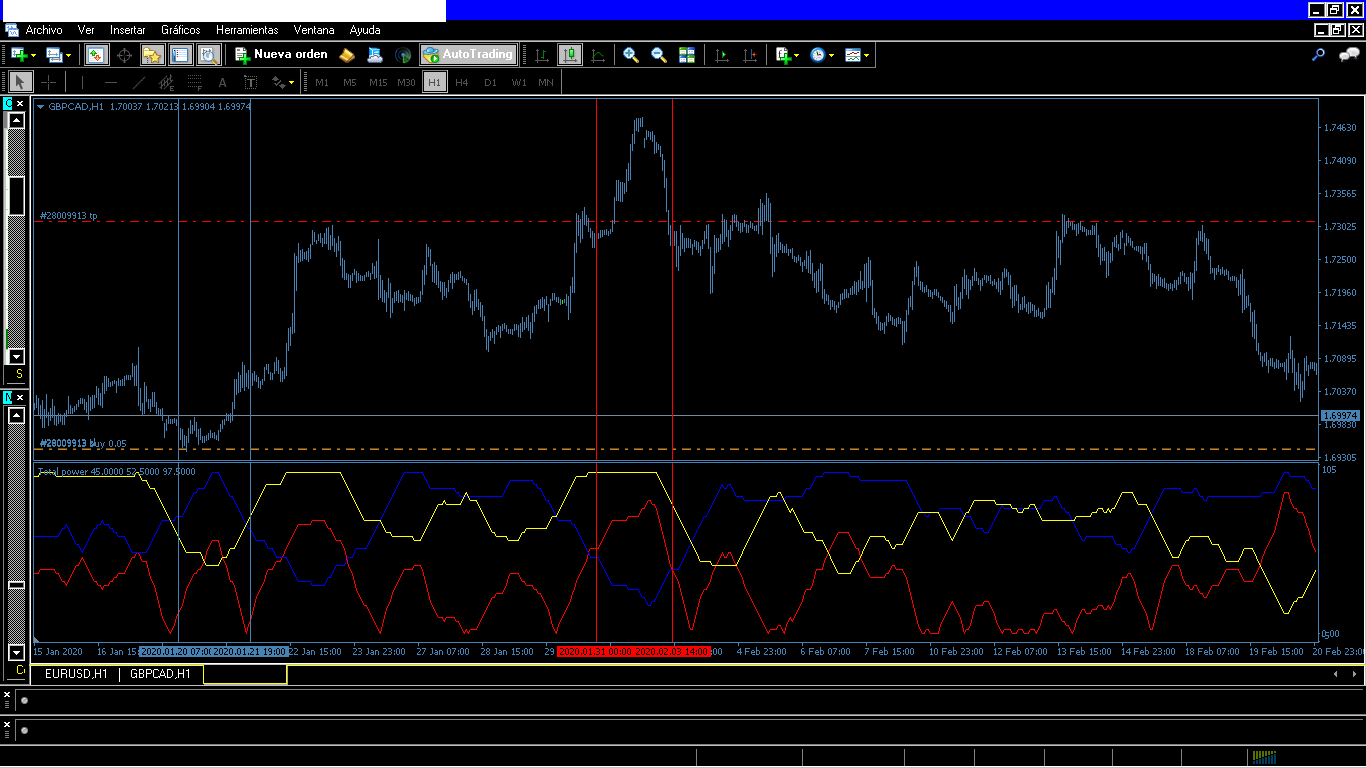The width and height of the screenshot is (1366, 768).
Task: Open the Gráficos menu
Action: pyautogui.click(x=181, y=30)
